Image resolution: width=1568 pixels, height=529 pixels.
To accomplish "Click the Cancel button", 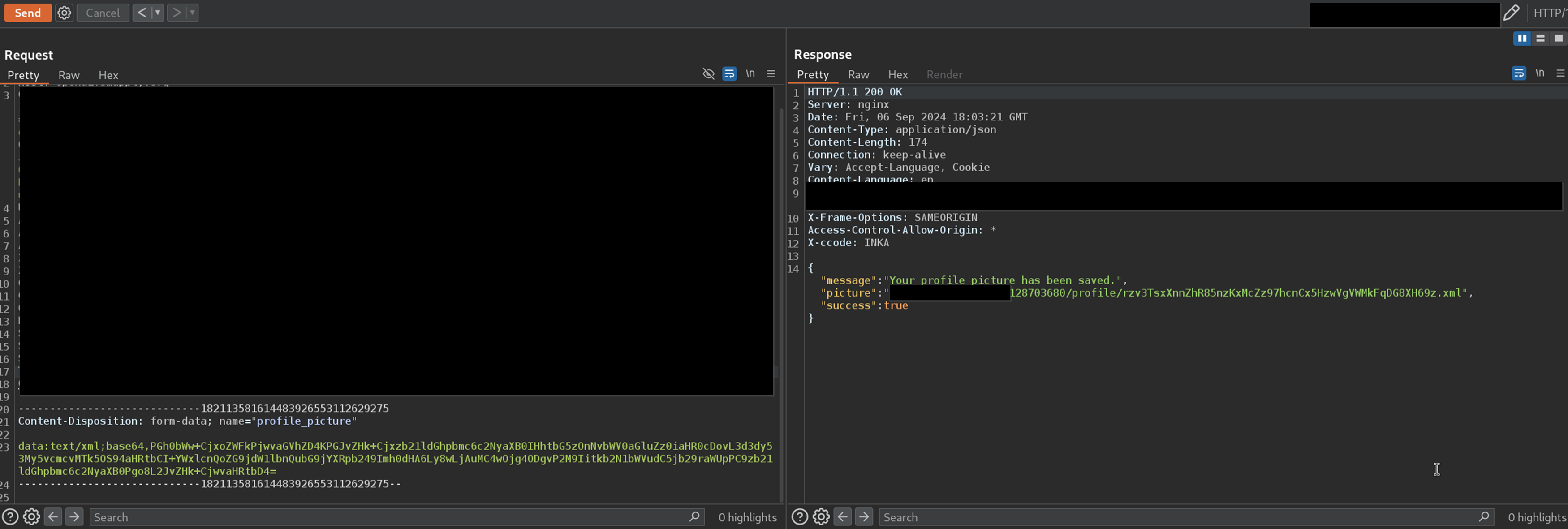I will (x=102, y=13).
